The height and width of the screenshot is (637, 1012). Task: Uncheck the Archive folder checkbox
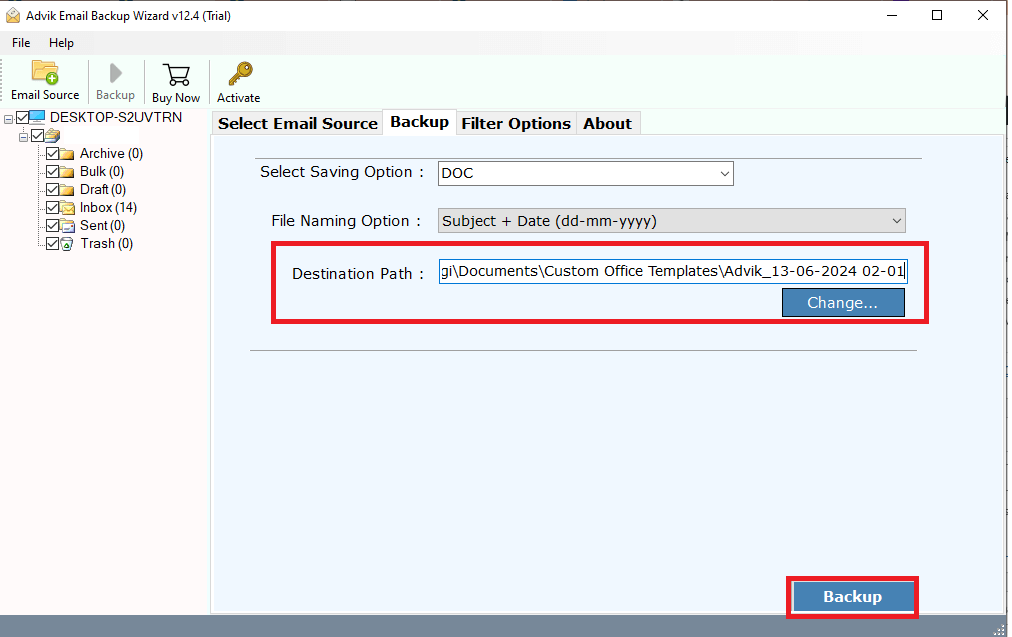pos(52,154)
